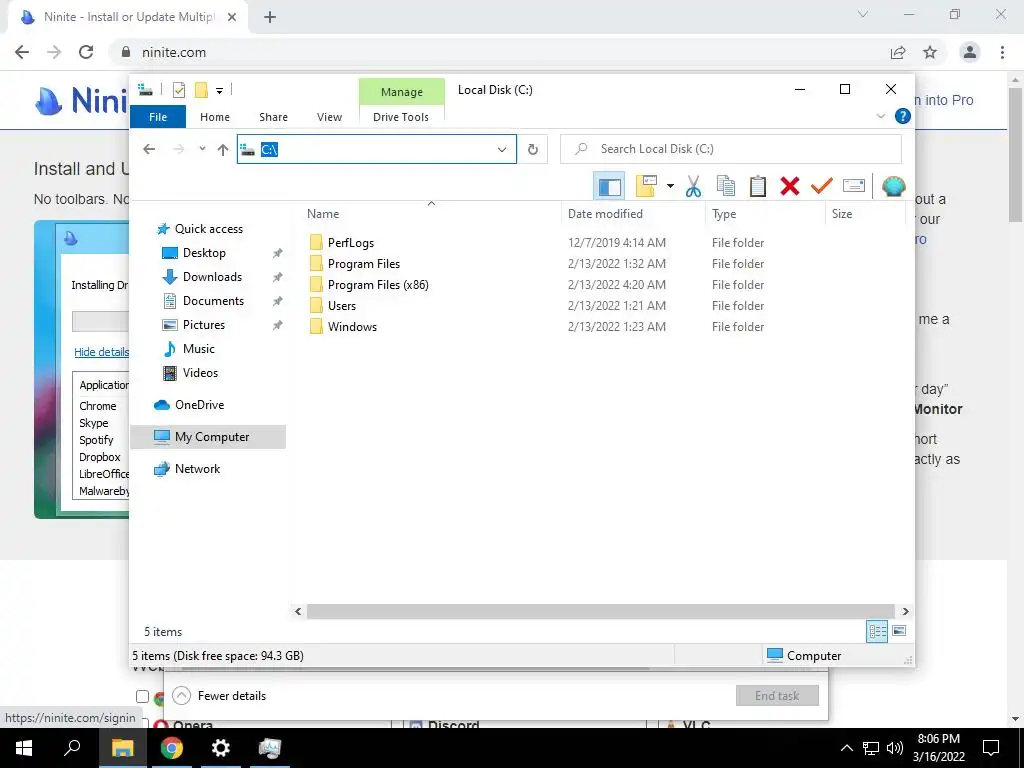Switch to details view icon in status bar
This screenshot has width=1024, height=768.
coord(877,631)
